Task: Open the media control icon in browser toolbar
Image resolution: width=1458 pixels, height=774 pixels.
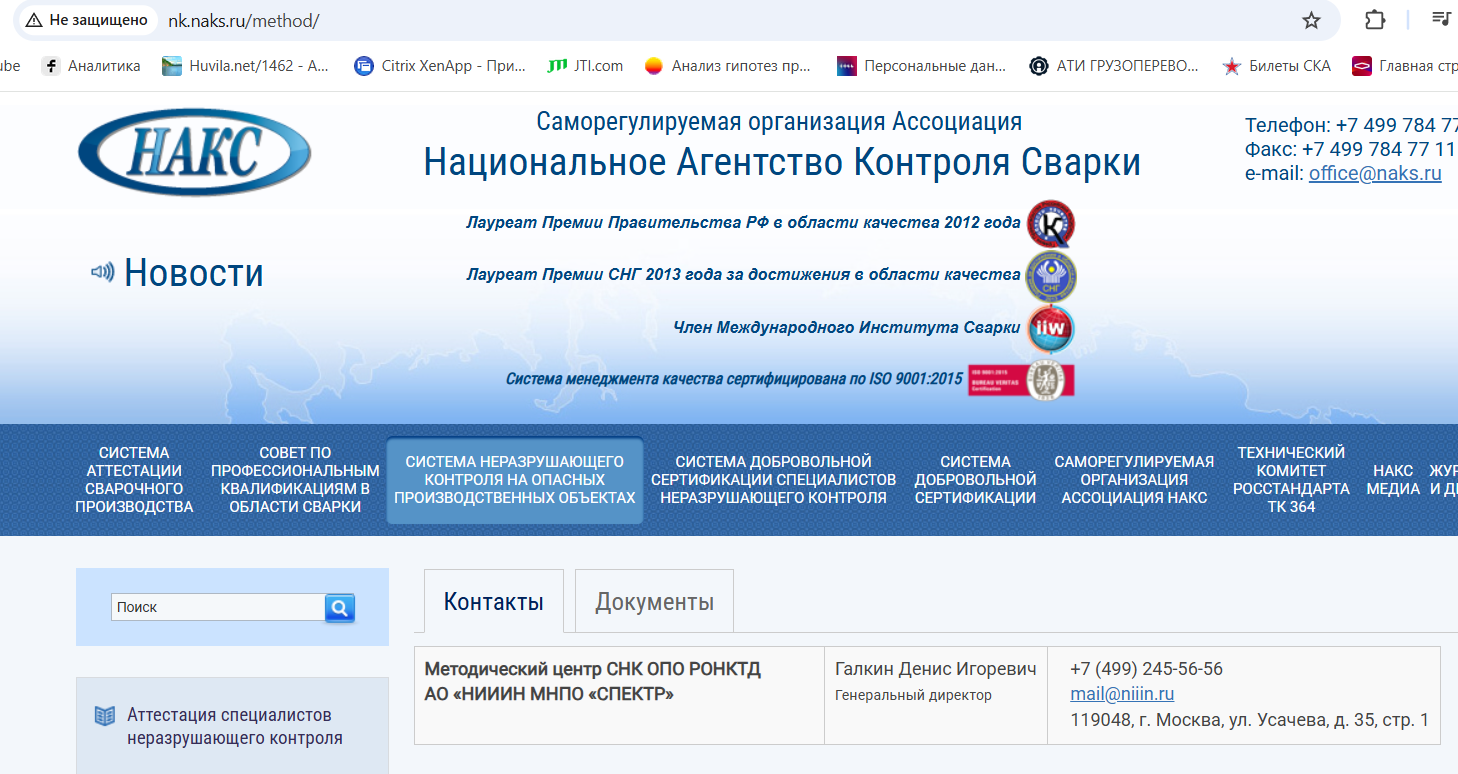Action: point(1440,20)
